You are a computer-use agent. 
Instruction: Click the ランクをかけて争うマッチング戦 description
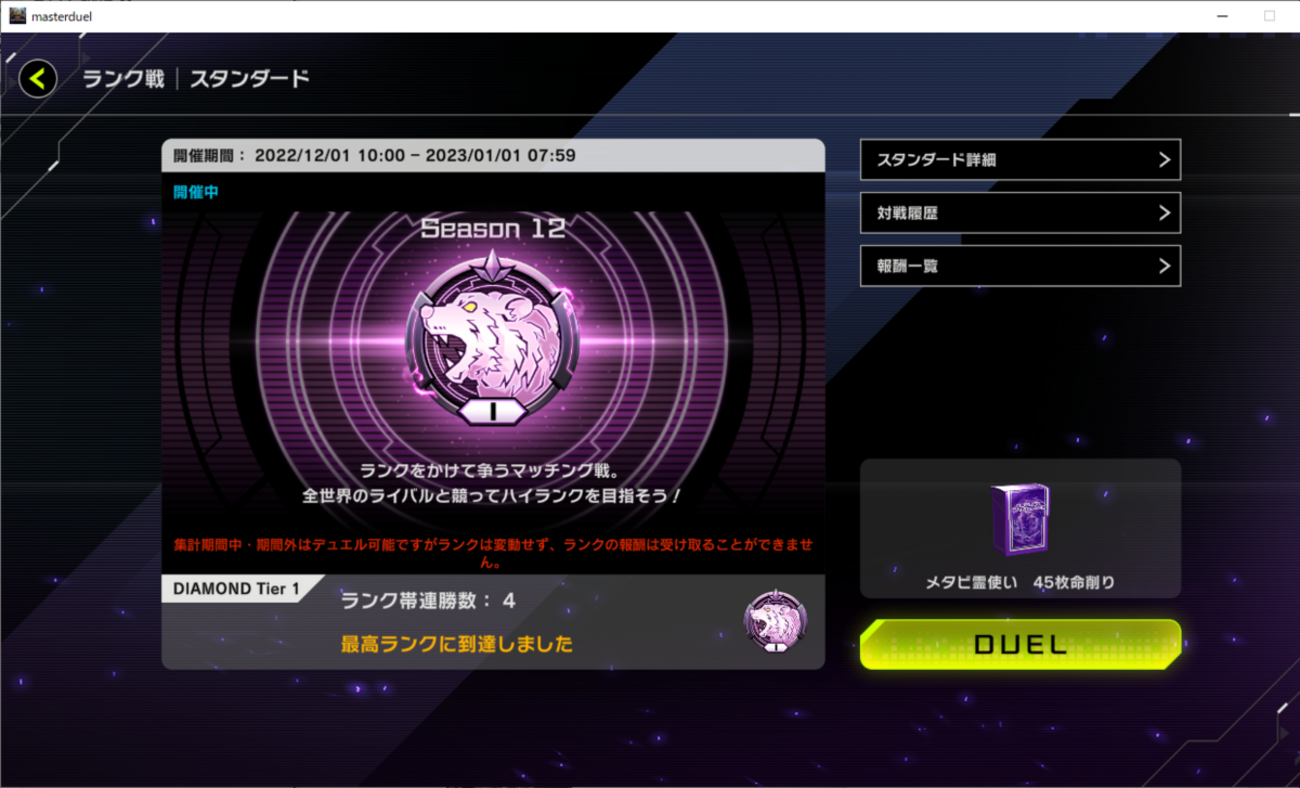(493, 469)
